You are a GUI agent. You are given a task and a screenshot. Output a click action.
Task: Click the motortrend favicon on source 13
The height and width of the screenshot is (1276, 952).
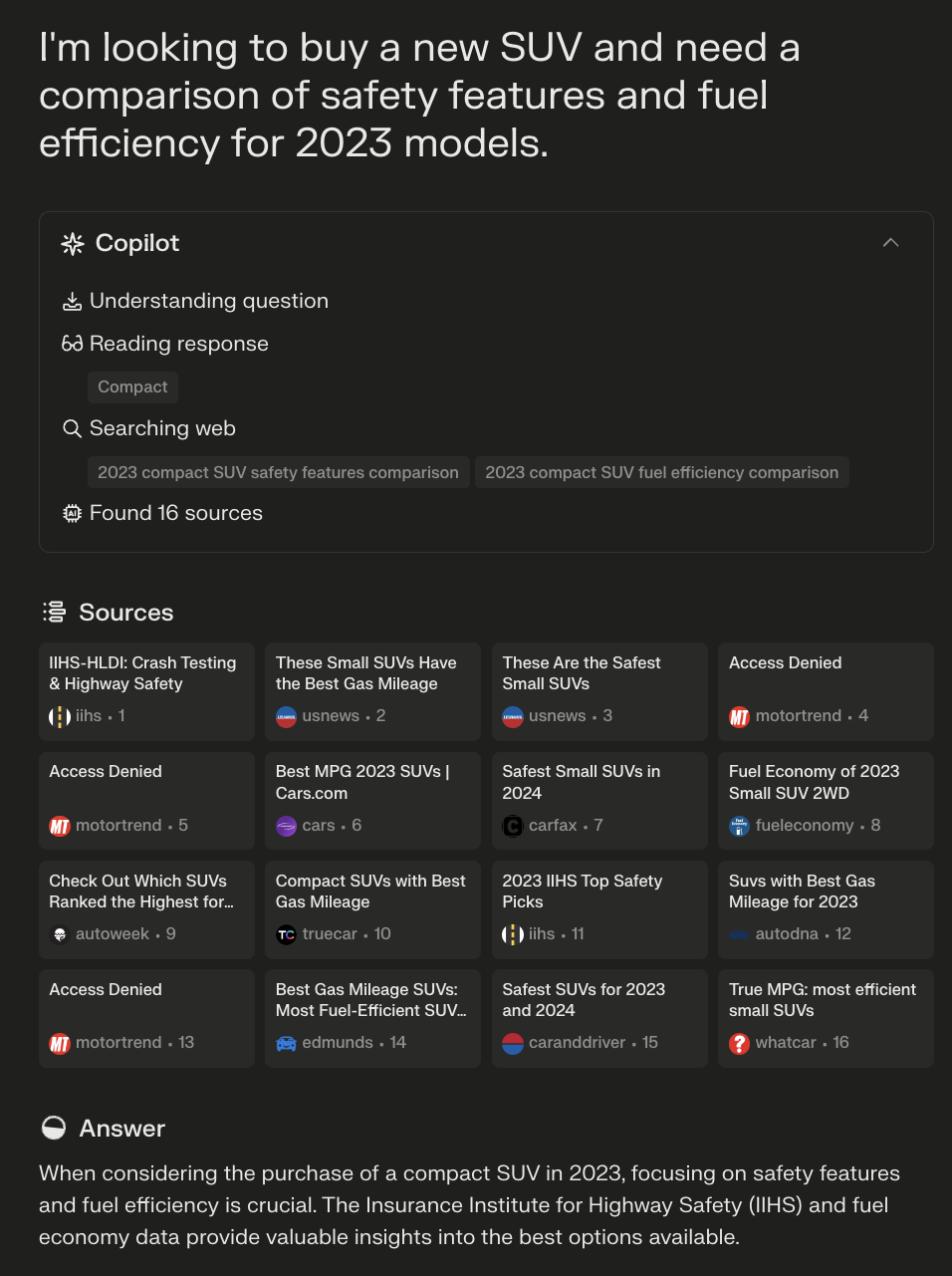(x=60, y=1043)
